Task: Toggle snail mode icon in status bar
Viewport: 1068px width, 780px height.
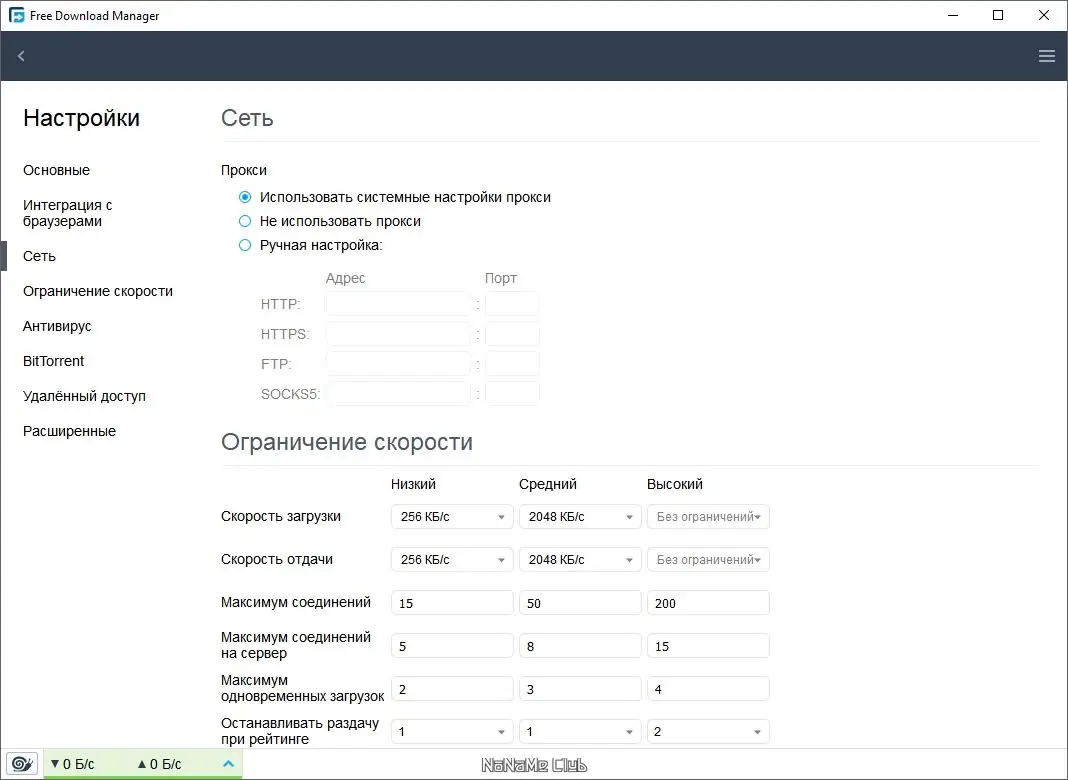Action: pyautogui.click(x=22, y=764)
